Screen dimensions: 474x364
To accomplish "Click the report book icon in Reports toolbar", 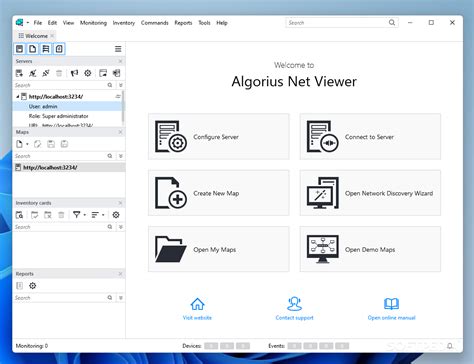I will [19, 286].
